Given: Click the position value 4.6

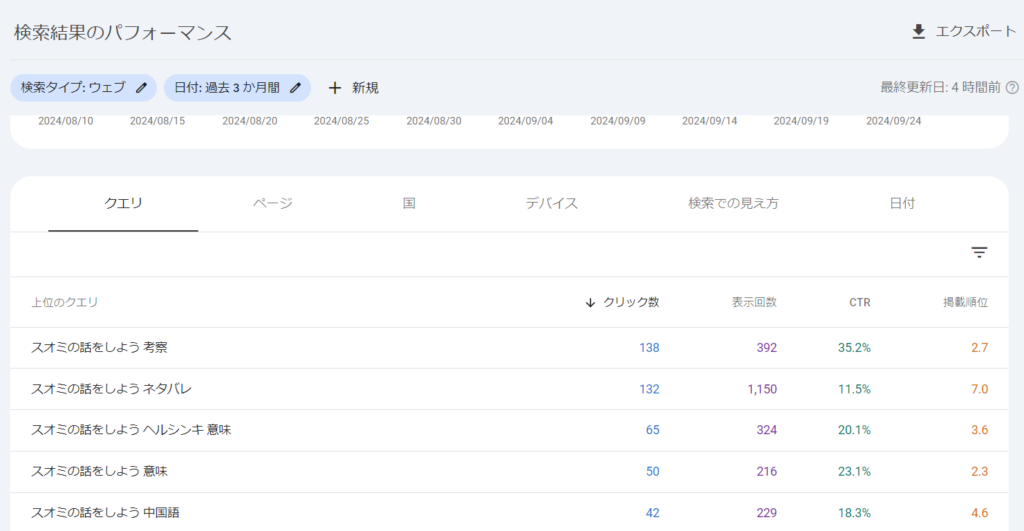Looking at the screenshot, I should (x=980, y=513).
